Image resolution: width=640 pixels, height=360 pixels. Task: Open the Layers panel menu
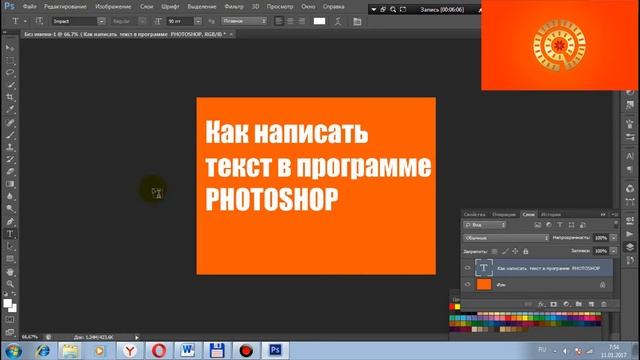[615, 214]
